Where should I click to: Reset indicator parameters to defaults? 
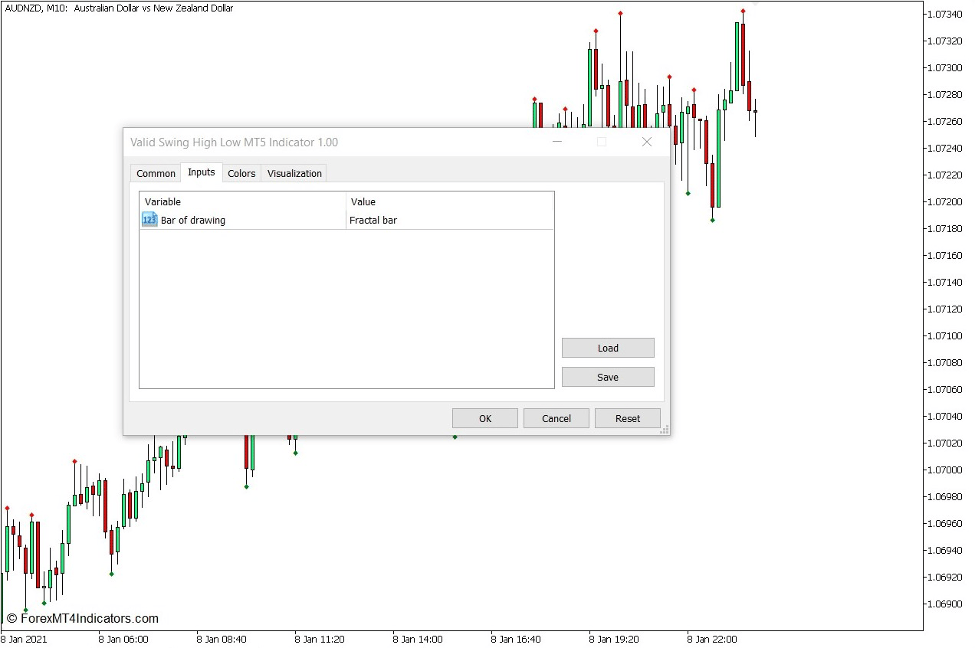[x=628, y=418]
